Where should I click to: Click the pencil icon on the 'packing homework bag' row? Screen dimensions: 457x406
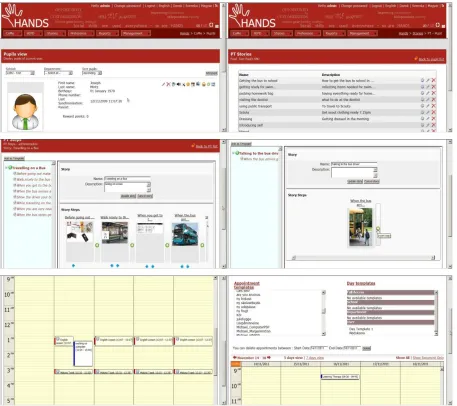pos(428,93)
